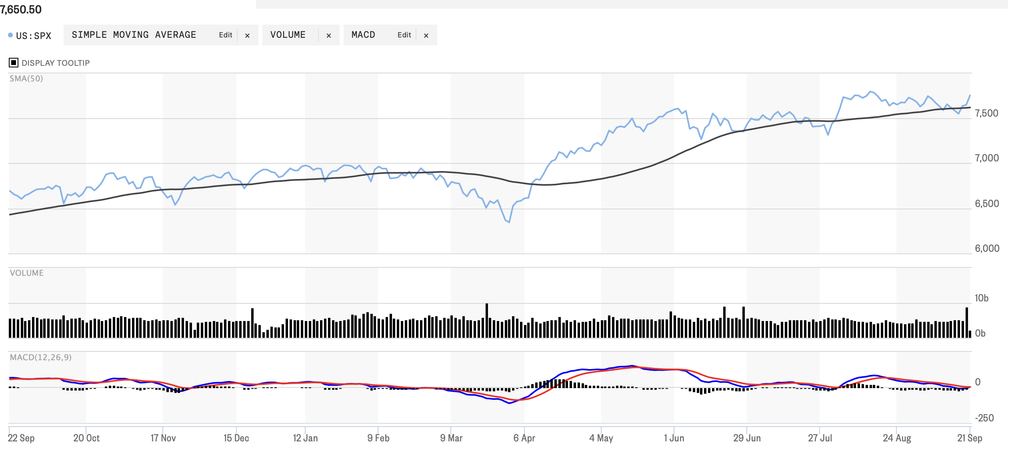Click the 15 Dec date marker

click(236, 438)
